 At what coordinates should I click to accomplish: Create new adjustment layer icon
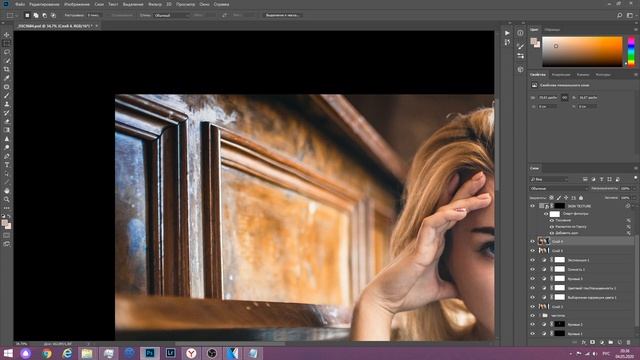click(x=602, y=342)
